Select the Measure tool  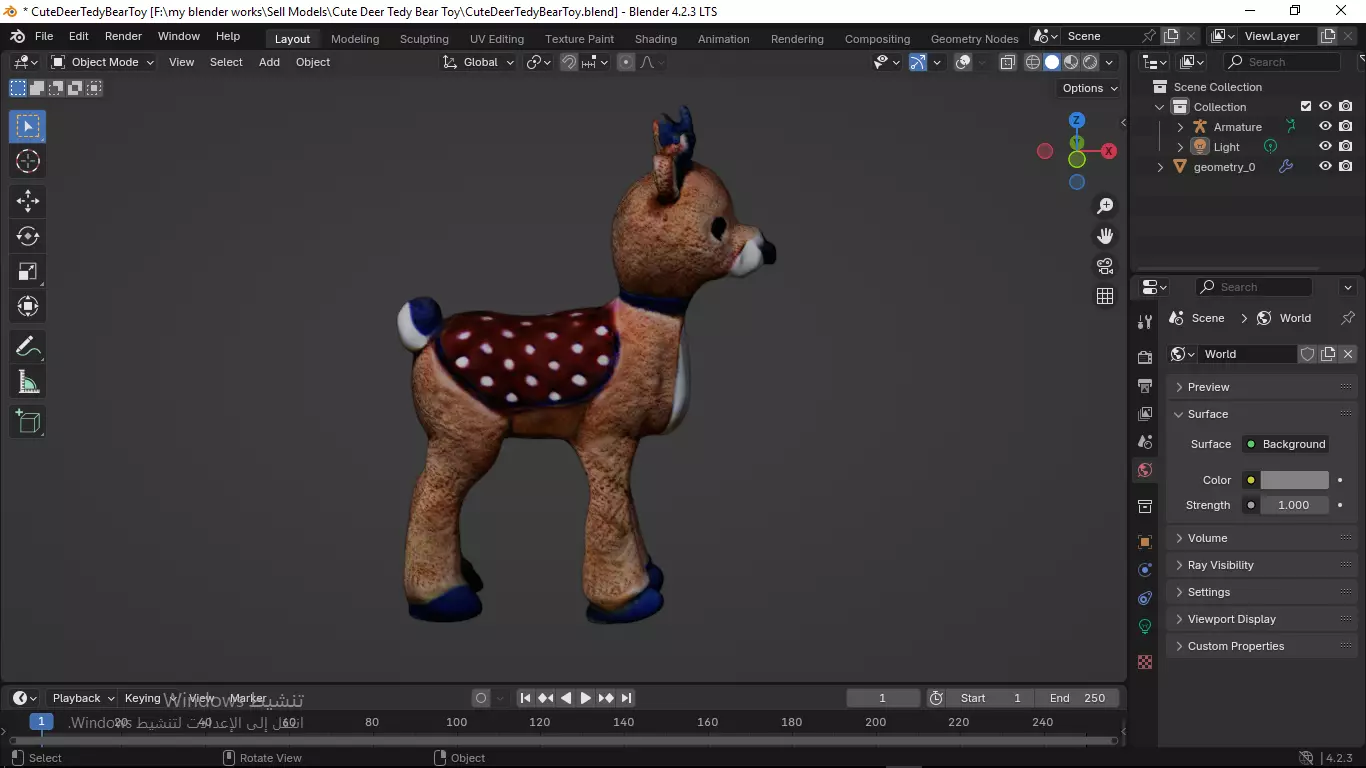(x=28, y=381)
